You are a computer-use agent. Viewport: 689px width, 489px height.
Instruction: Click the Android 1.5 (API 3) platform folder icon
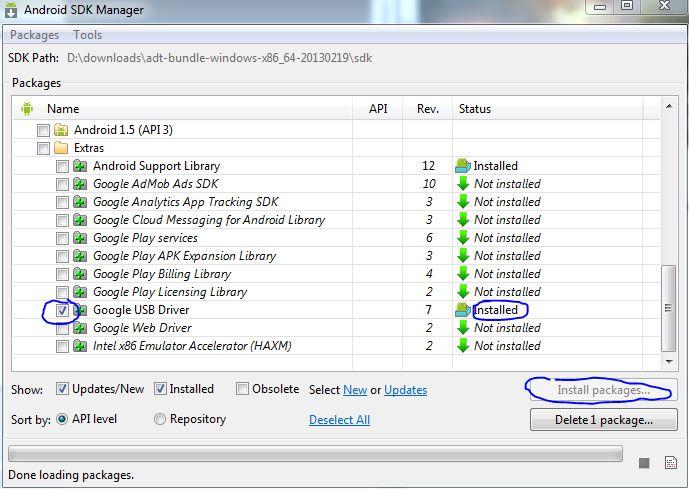pos(61,130)
